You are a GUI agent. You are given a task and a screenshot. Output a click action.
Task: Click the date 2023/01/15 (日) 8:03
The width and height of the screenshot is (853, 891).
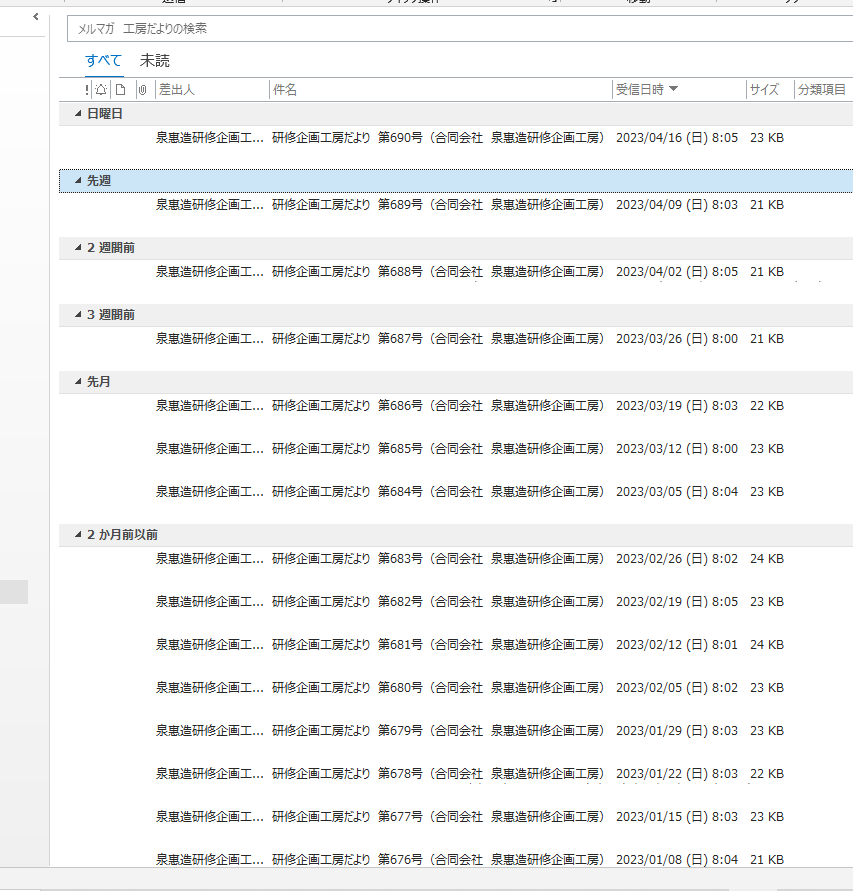point(677,817)
